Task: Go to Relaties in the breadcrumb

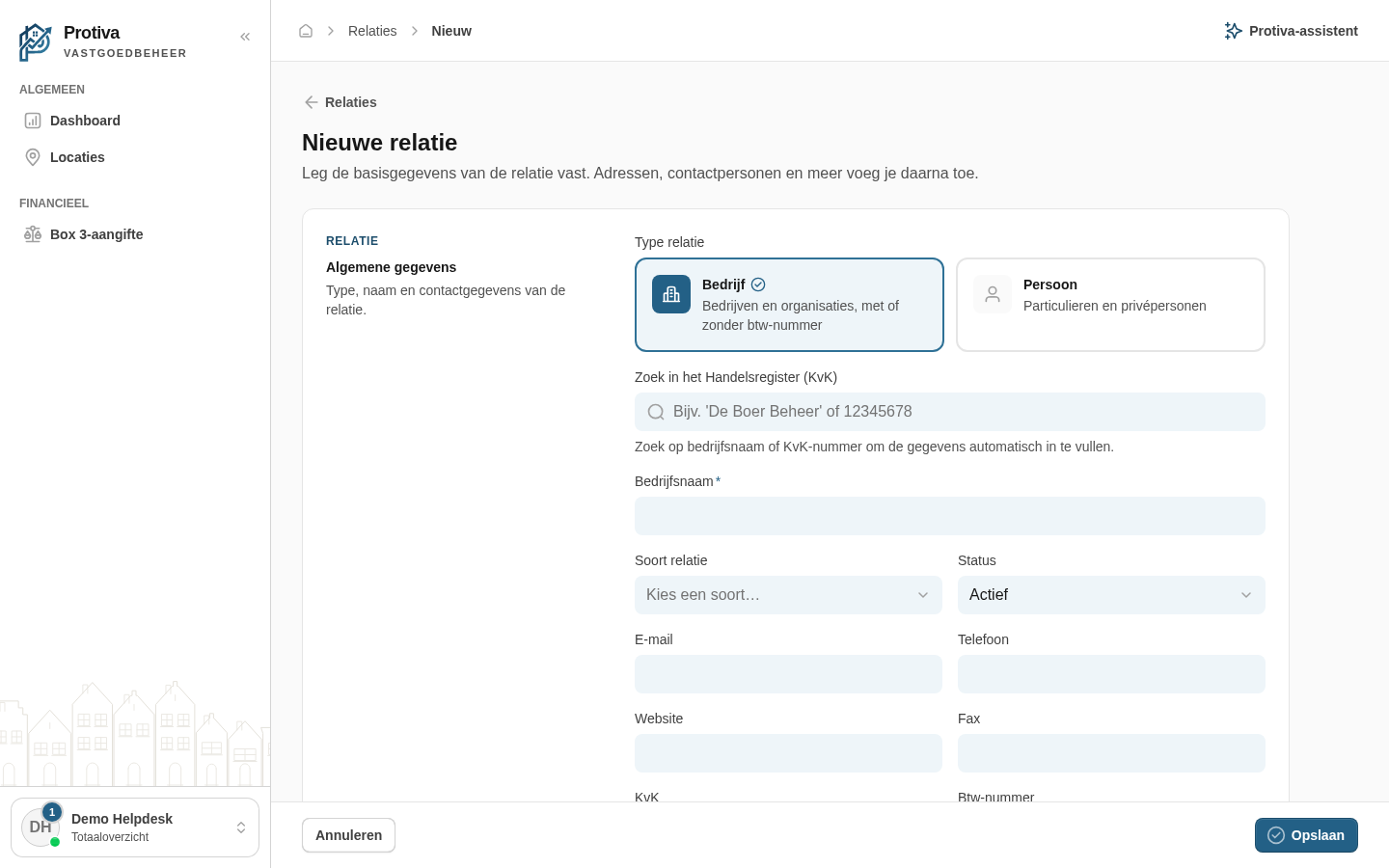Action: pyautogui.click(x=372, y=31)
